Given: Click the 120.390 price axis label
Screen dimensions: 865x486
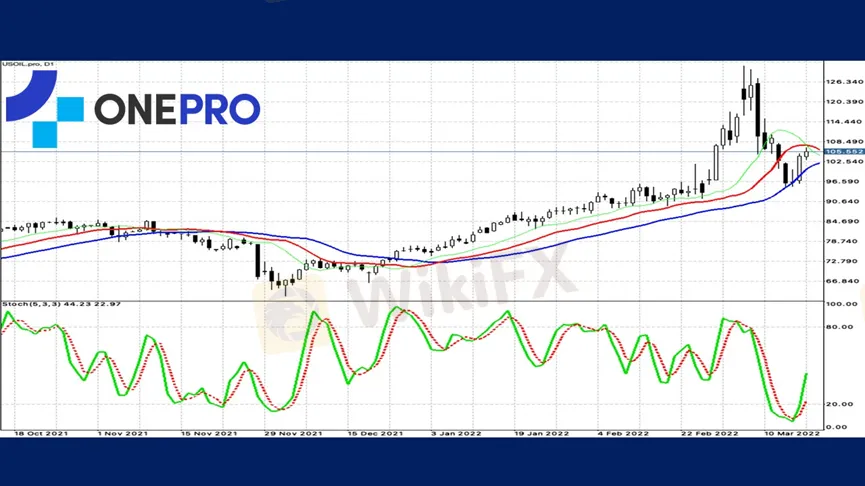Looking at the screenshot, I should tap(844, 102).
